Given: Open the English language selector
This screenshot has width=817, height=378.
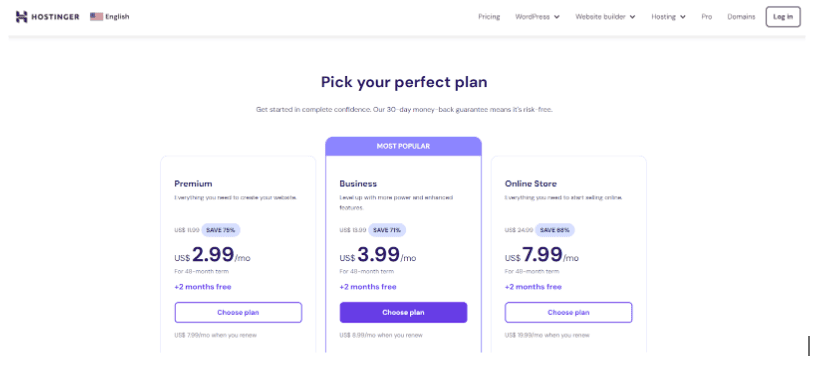Looking at the screenshot, I should pyautogui.click(x=110, y=17).
